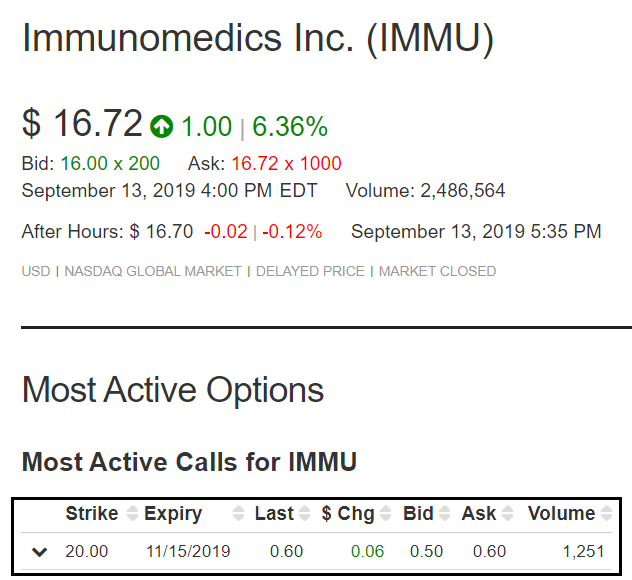
Task: Sort calls by Expiry column arrows
Action: point(239,513)
